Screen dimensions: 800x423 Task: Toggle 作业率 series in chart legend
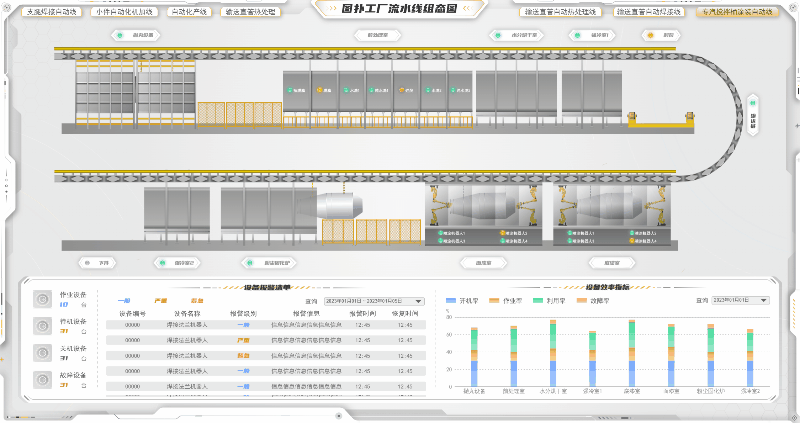click(x=506, y=301)
